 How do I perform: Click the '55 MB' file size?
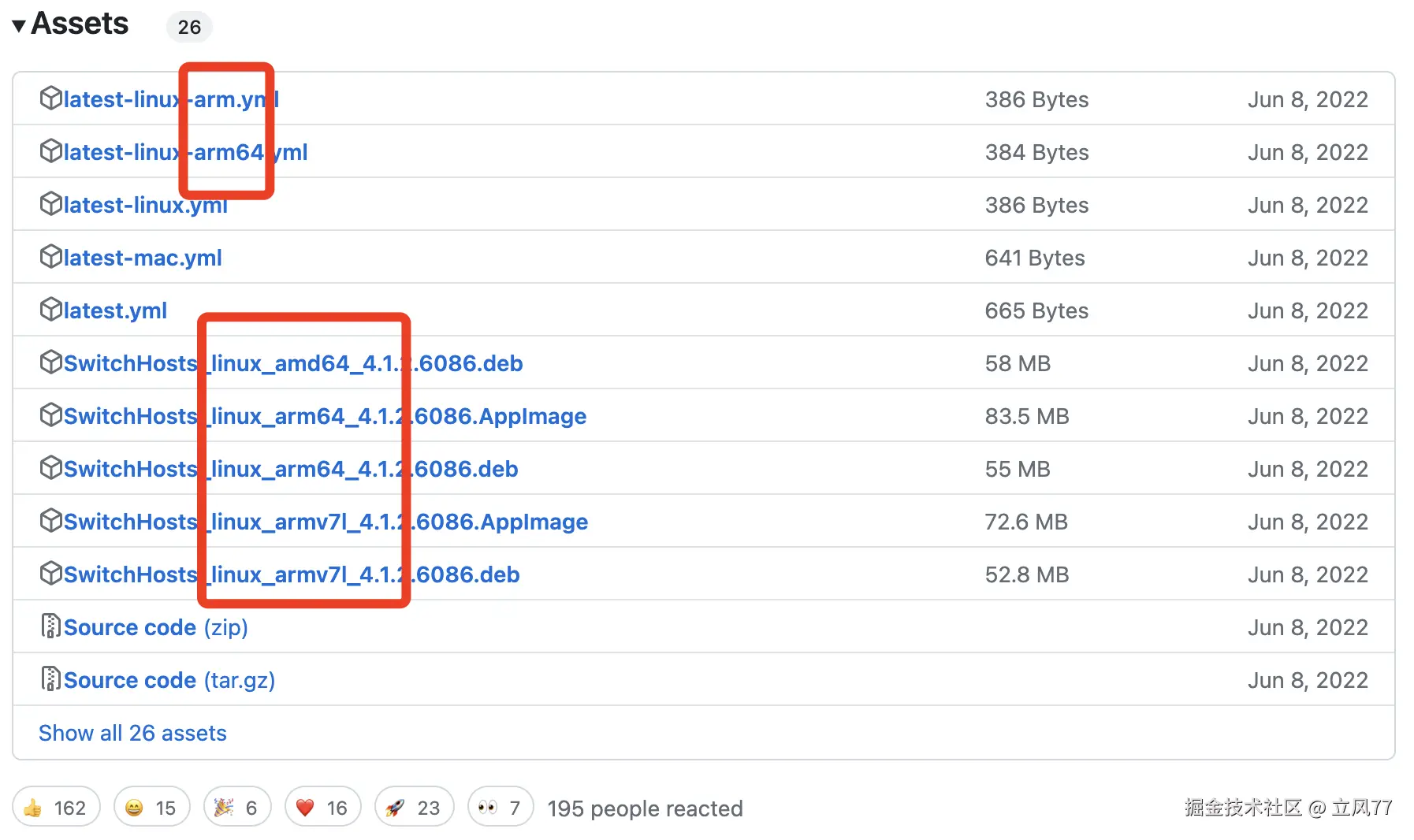pos(1018,469)
